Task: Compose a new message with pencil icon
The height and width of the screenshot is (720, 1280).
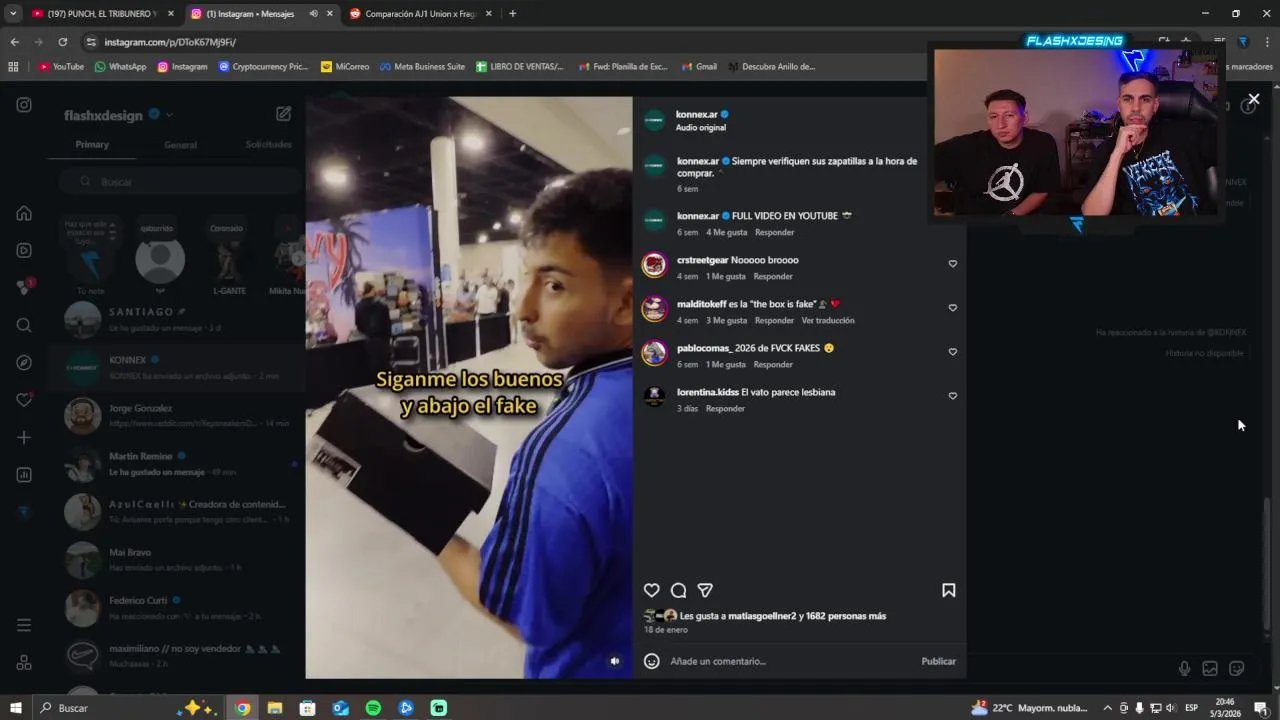Action: coord(283,114)
